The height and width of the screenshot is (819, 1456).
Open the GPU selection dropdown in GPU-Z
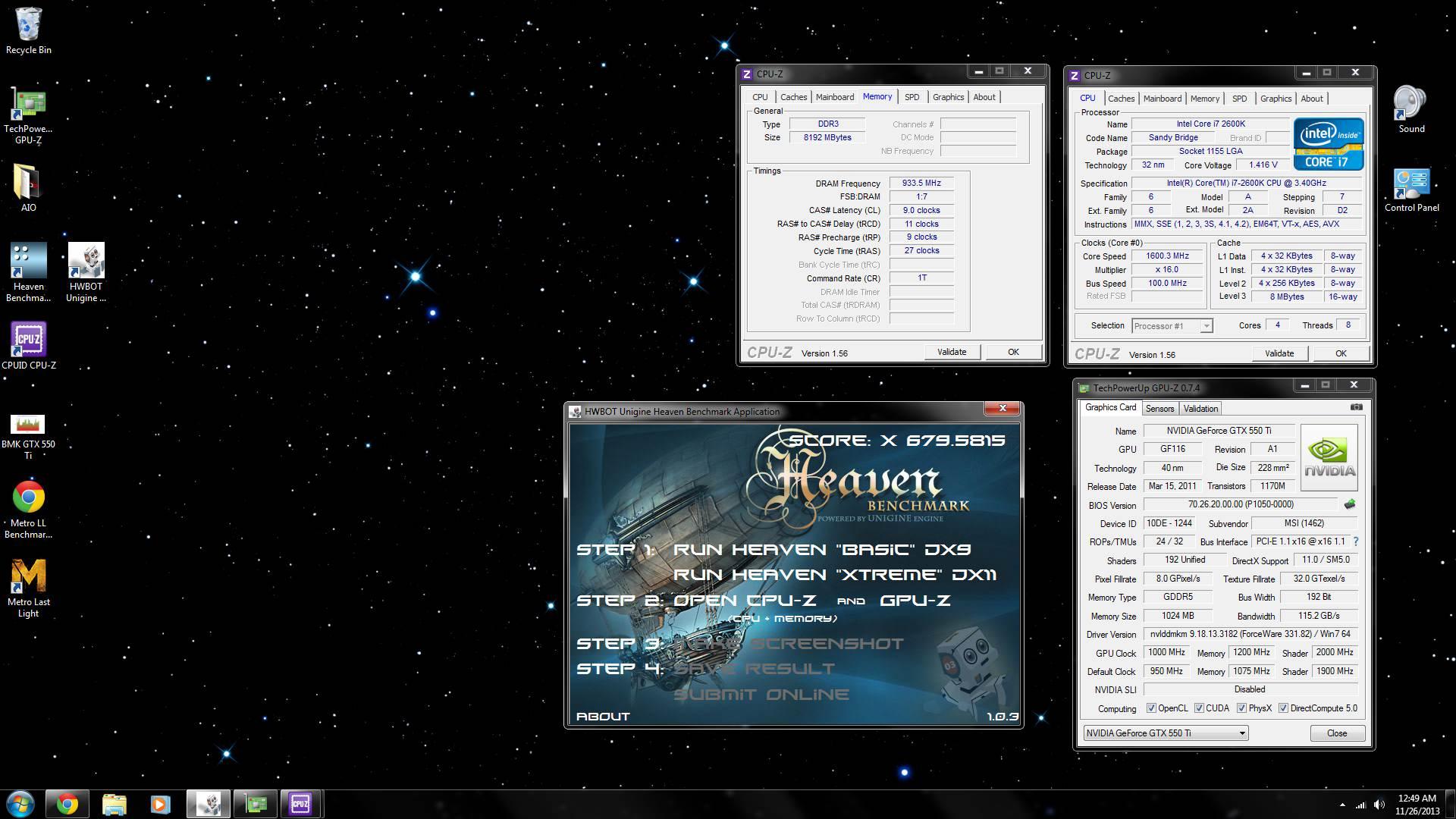1166,733
